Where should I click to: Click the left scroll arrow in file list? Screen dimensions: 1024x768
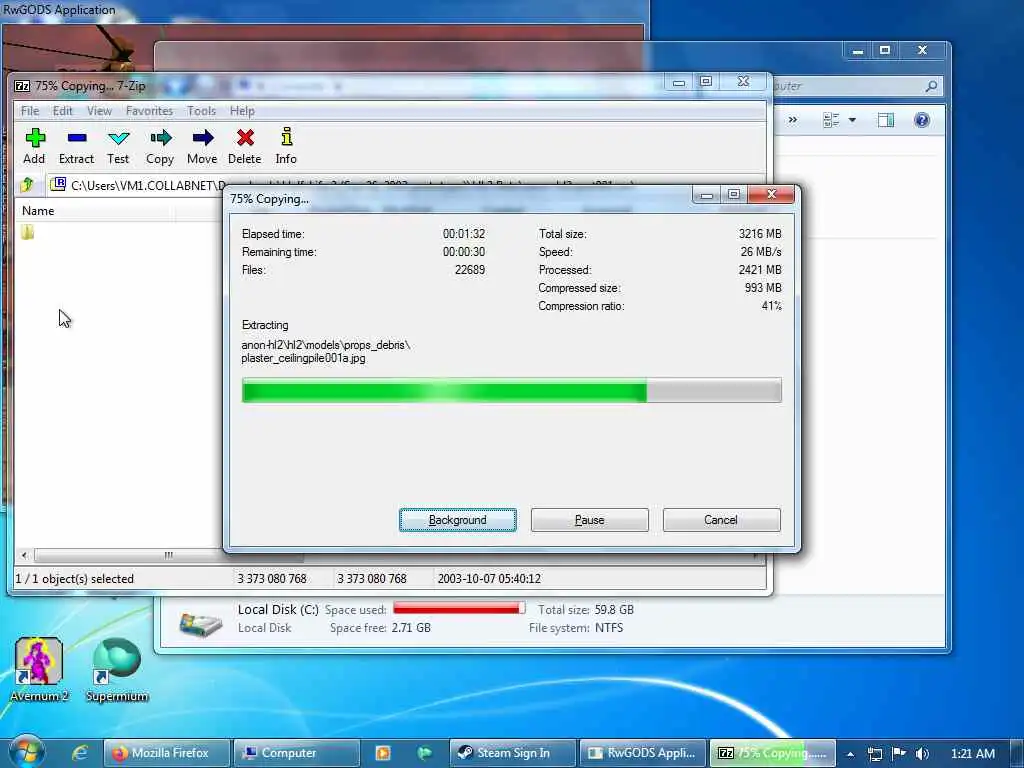coord(24,555)
